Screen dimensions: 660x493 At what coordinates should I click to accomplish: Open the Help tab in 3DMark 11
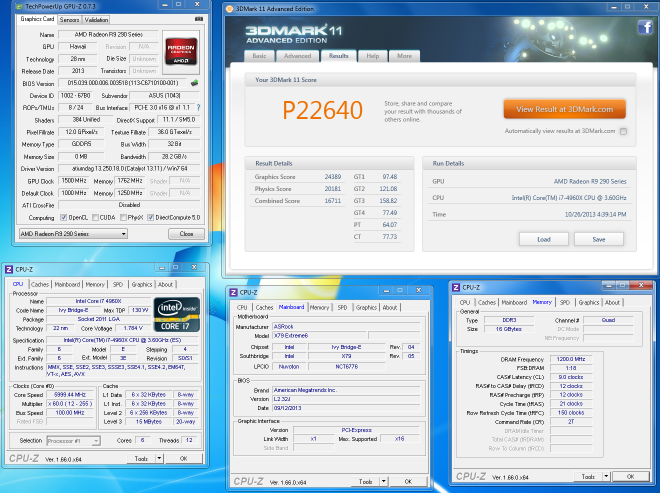[x=373, y=56]
